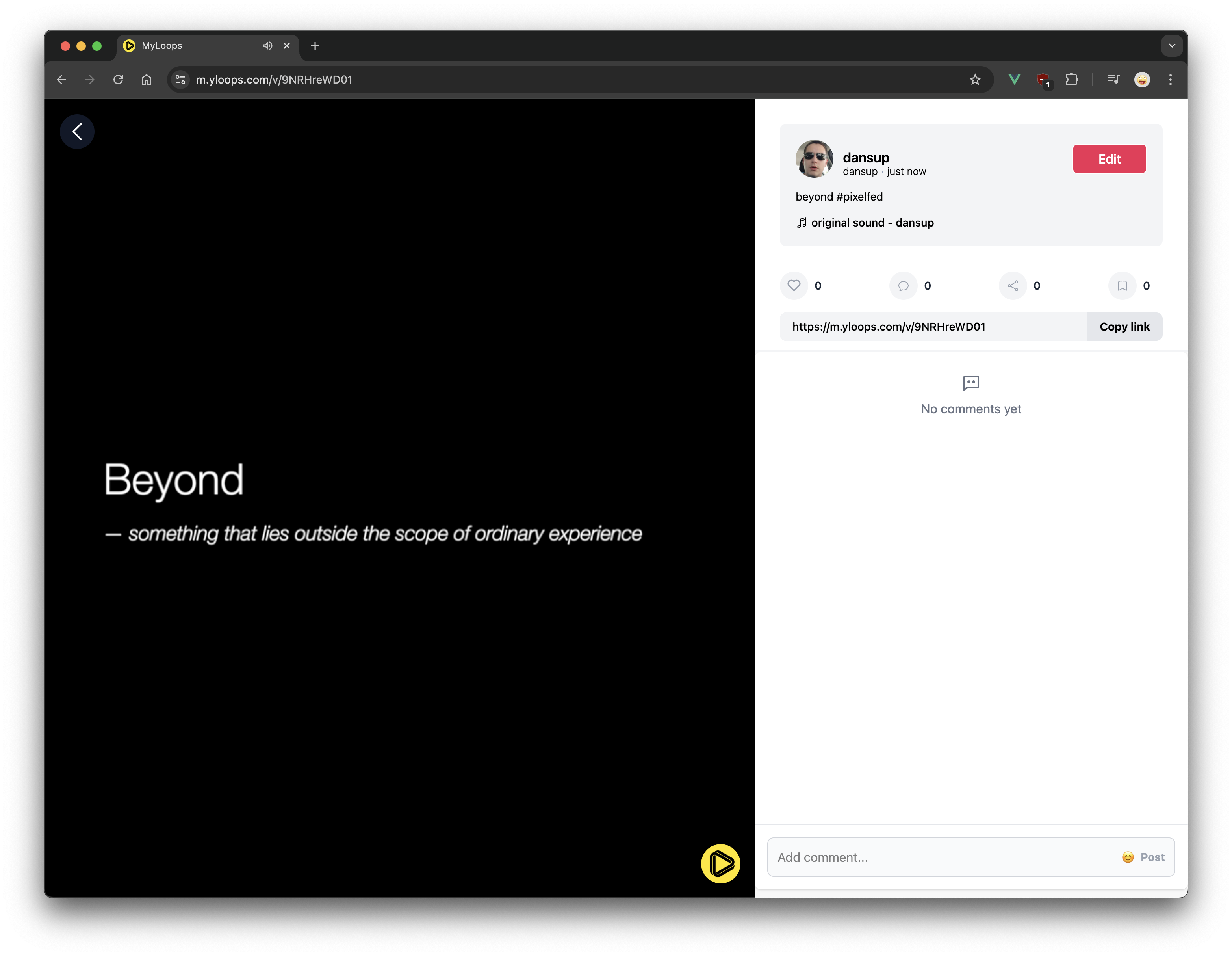This screenshot has height=956, width=1232.
Task: Open the emoji picker in the comment box
Action: [1128, 857]
